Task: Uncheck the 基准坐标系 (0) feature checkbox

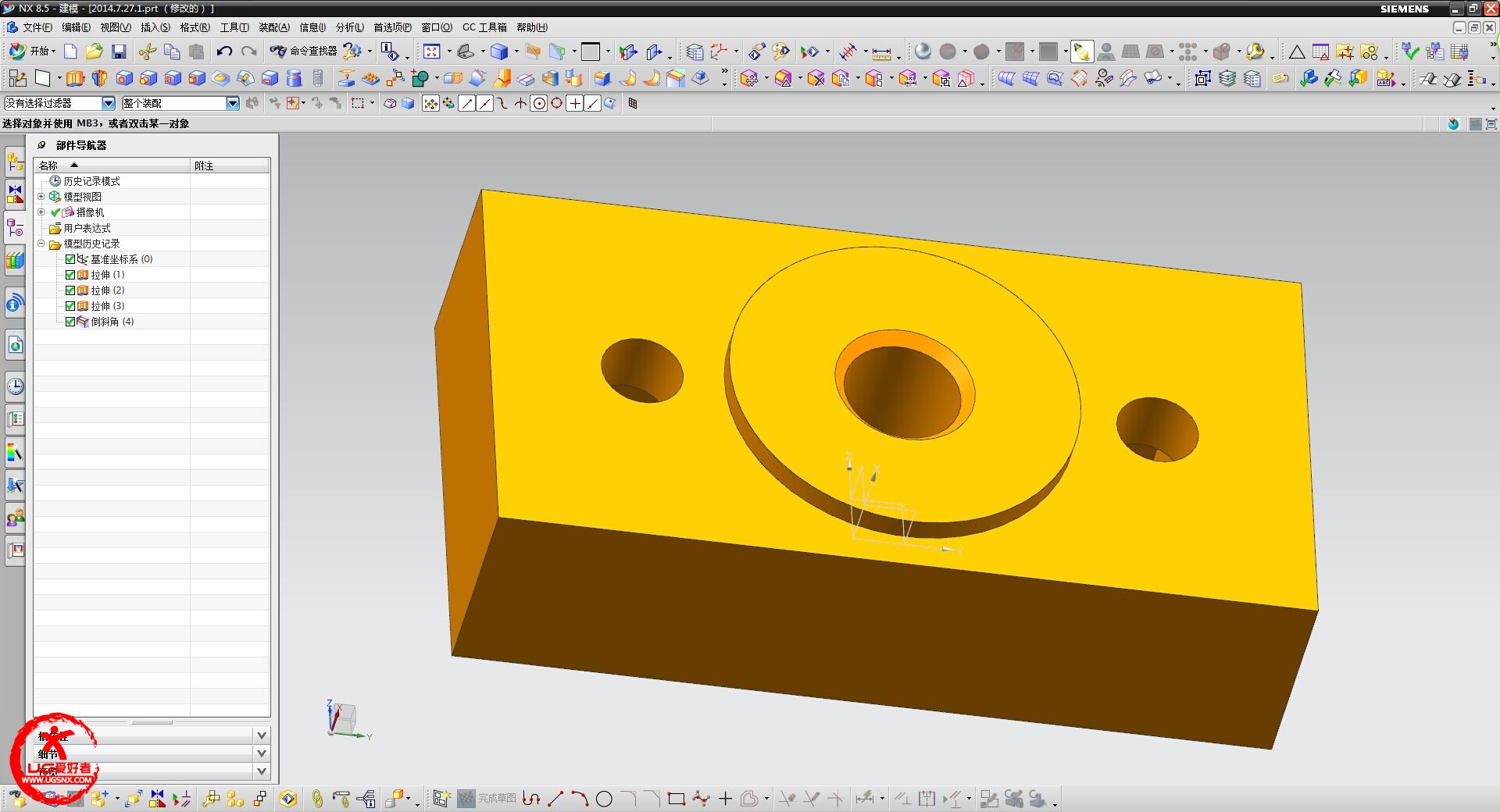Action: click(x=70, y=259)
